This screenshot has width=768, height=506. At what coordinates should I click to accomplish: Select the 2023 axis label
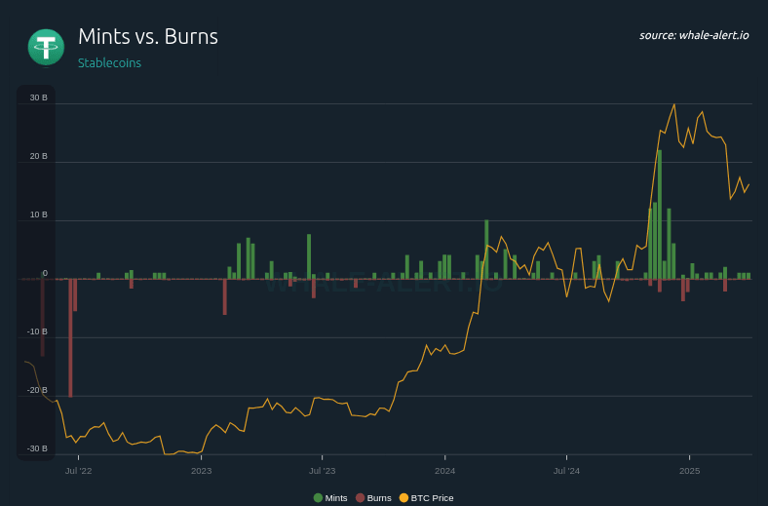[201, 471]
